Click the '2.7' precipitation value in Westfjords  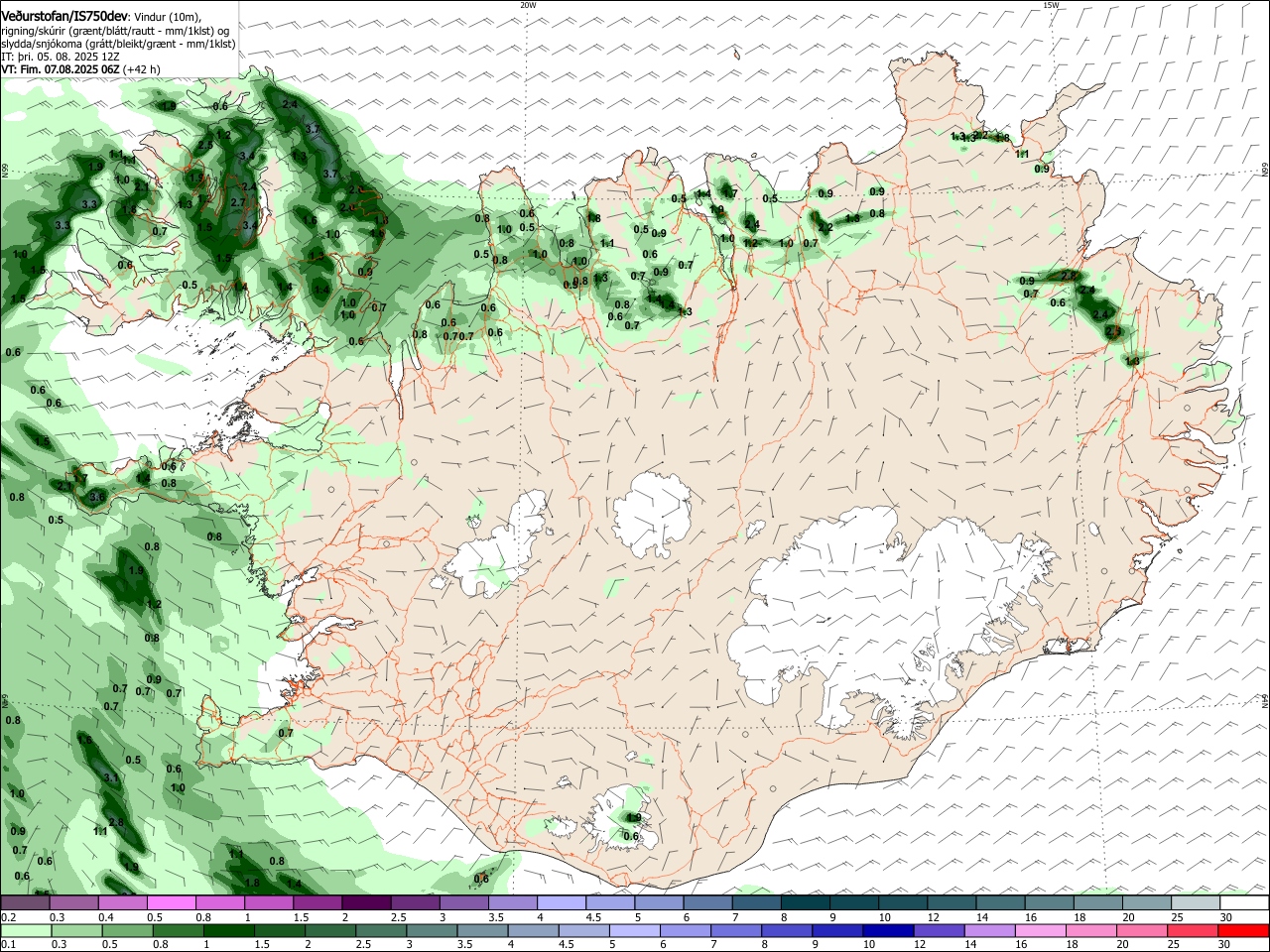coord(238,202)
